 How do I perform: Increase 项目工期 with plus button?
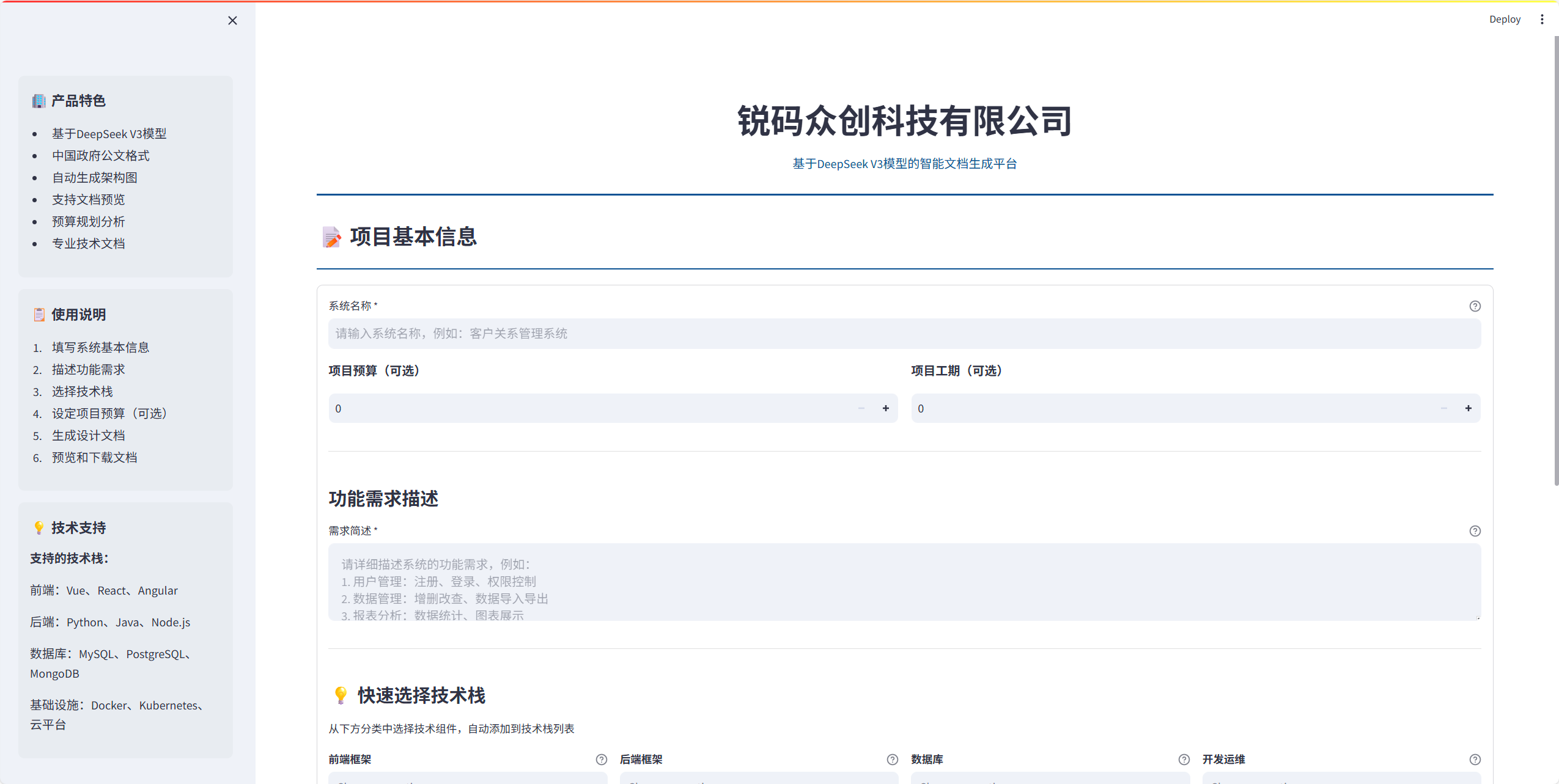1468,408
